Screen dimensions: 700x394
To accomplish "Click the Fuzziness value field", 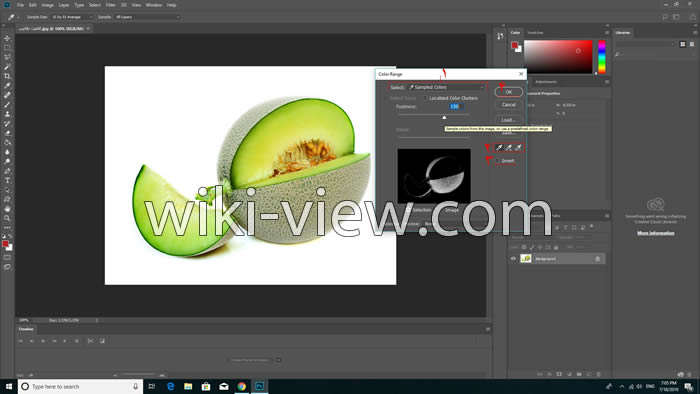I will tap(456, 107).
